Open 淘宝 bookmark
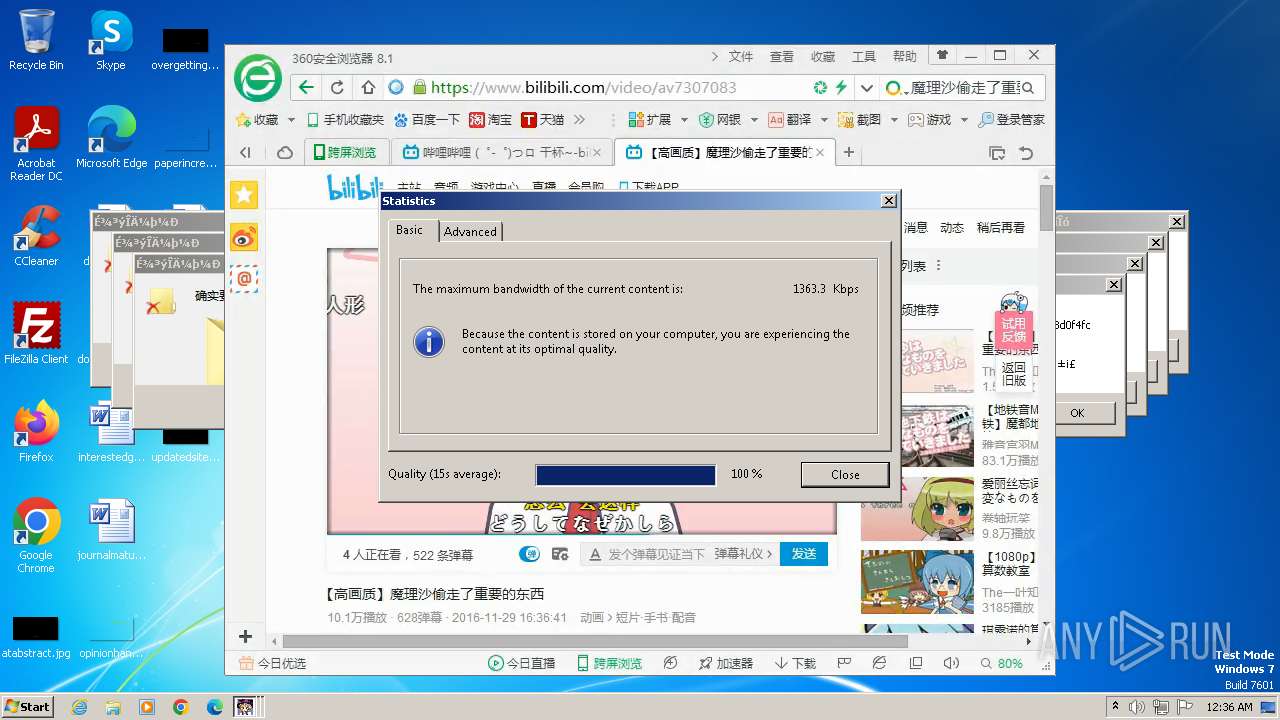Viewport: 1280px width, 720px height. (490, 119)
